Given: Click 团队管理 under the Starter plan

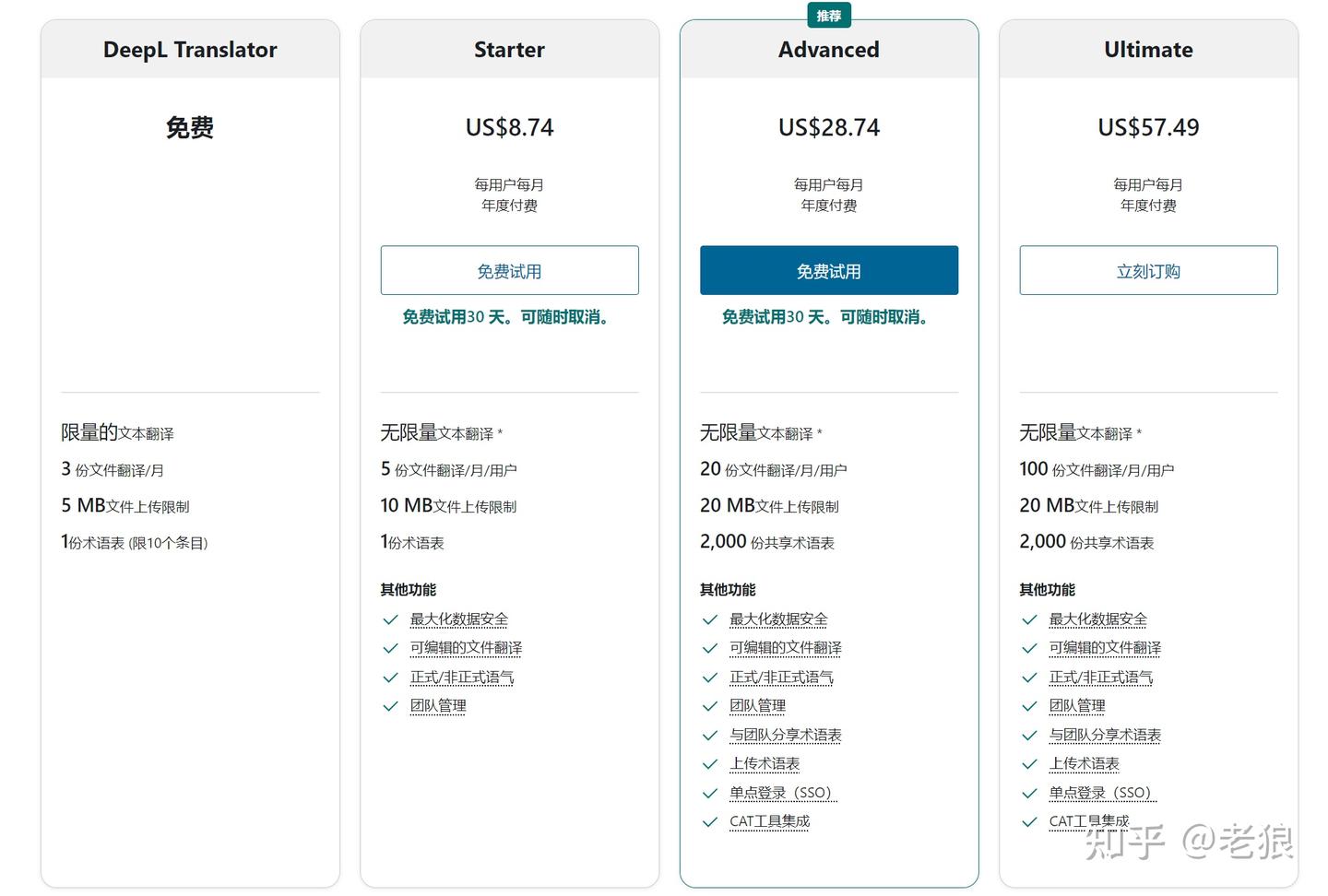Looking at the screenshot, I should click(438, 706).
